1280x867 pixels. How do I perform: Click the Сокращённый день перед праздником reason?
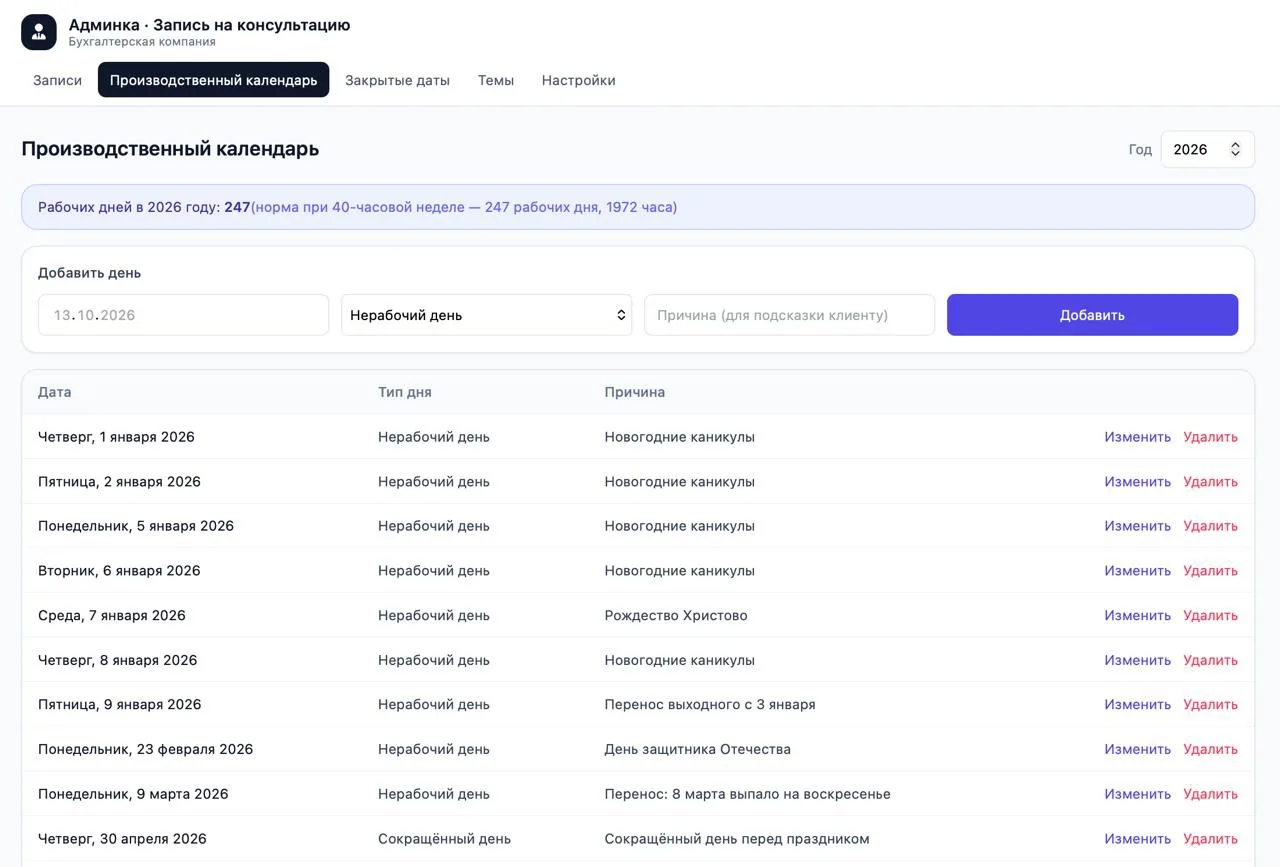737,839
